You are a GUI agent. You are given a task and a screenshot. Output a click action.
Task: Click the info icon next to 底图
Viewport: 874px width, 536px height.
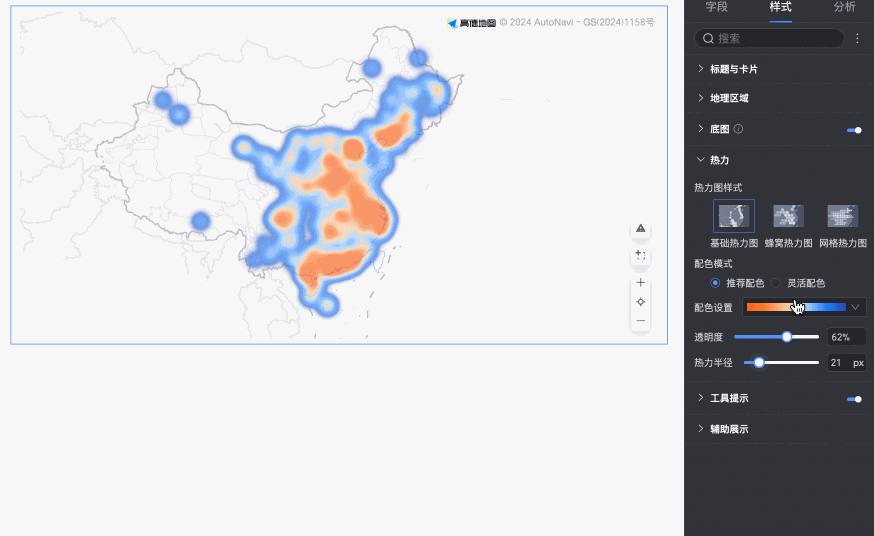click(x=739, y=129)
